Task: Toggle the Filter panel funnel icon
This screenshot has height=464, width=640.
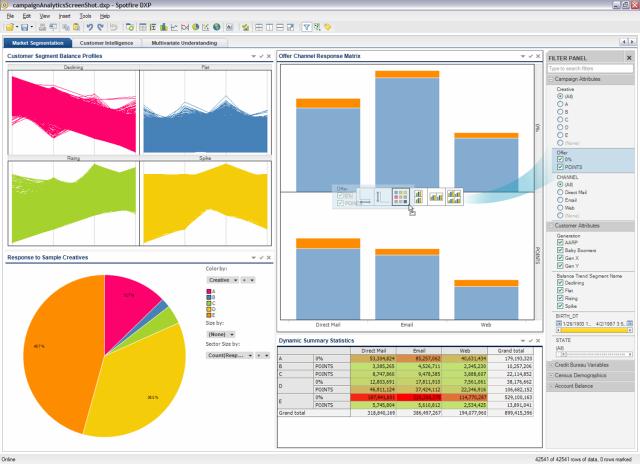Action: [306, 27]
